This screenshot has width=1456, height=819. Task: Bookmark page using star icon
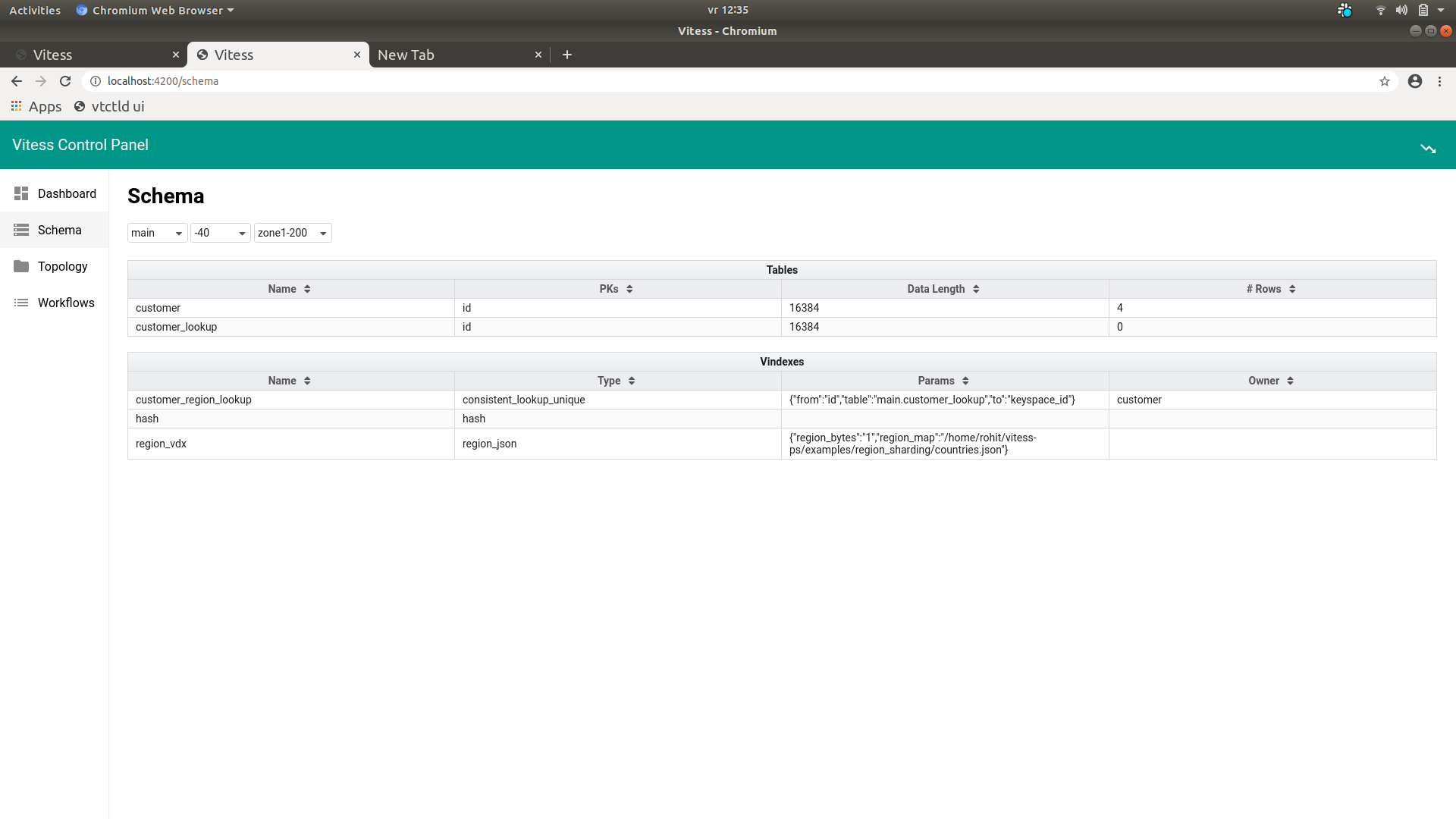click(x=1384, y=81)
